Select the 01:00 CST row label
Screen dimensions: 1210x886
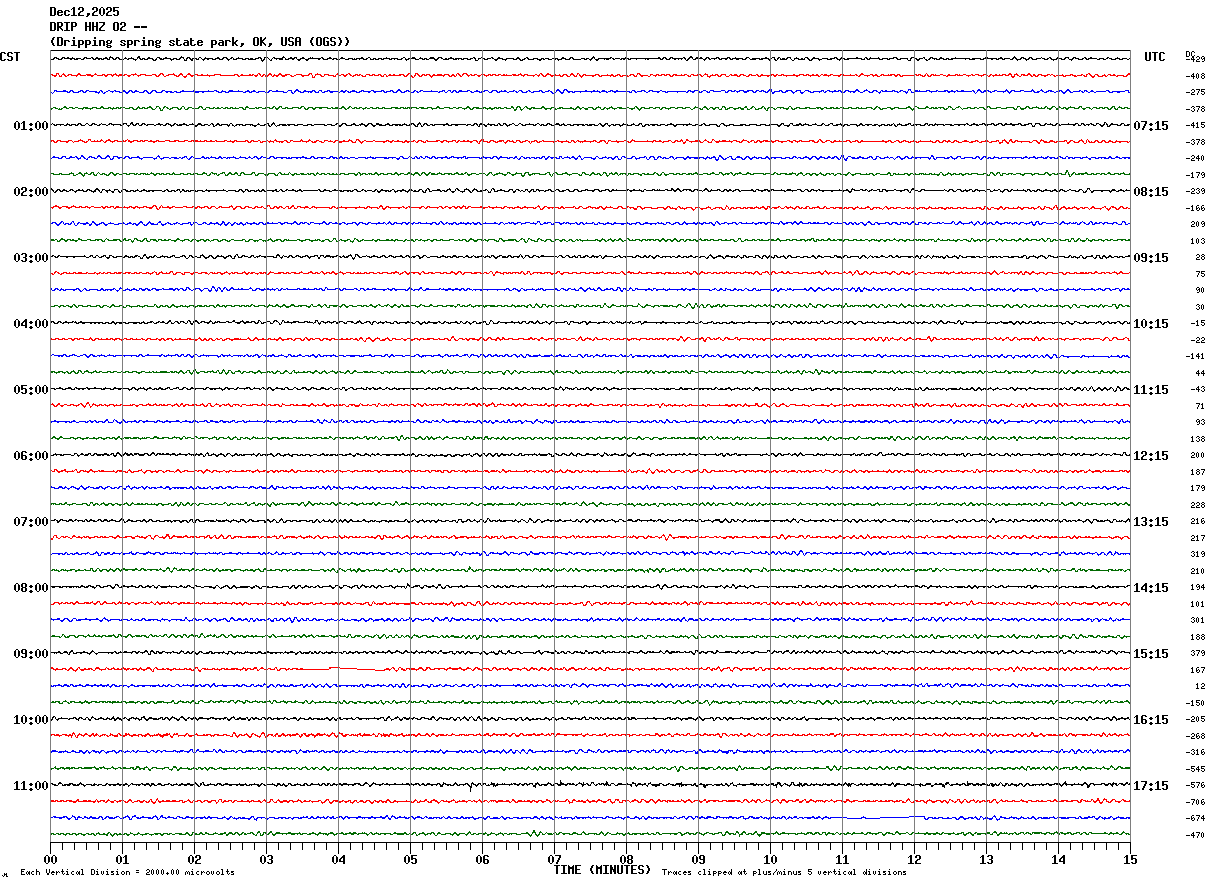(x=30, y=126)
